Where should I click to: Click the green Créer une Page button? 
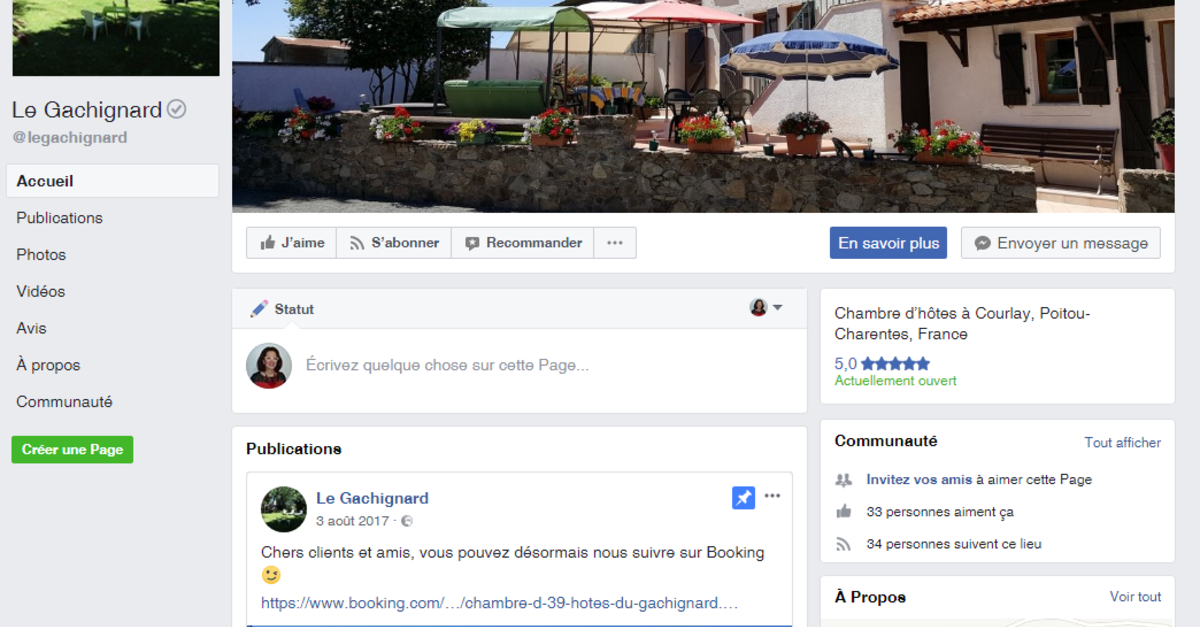coord(72,450)
